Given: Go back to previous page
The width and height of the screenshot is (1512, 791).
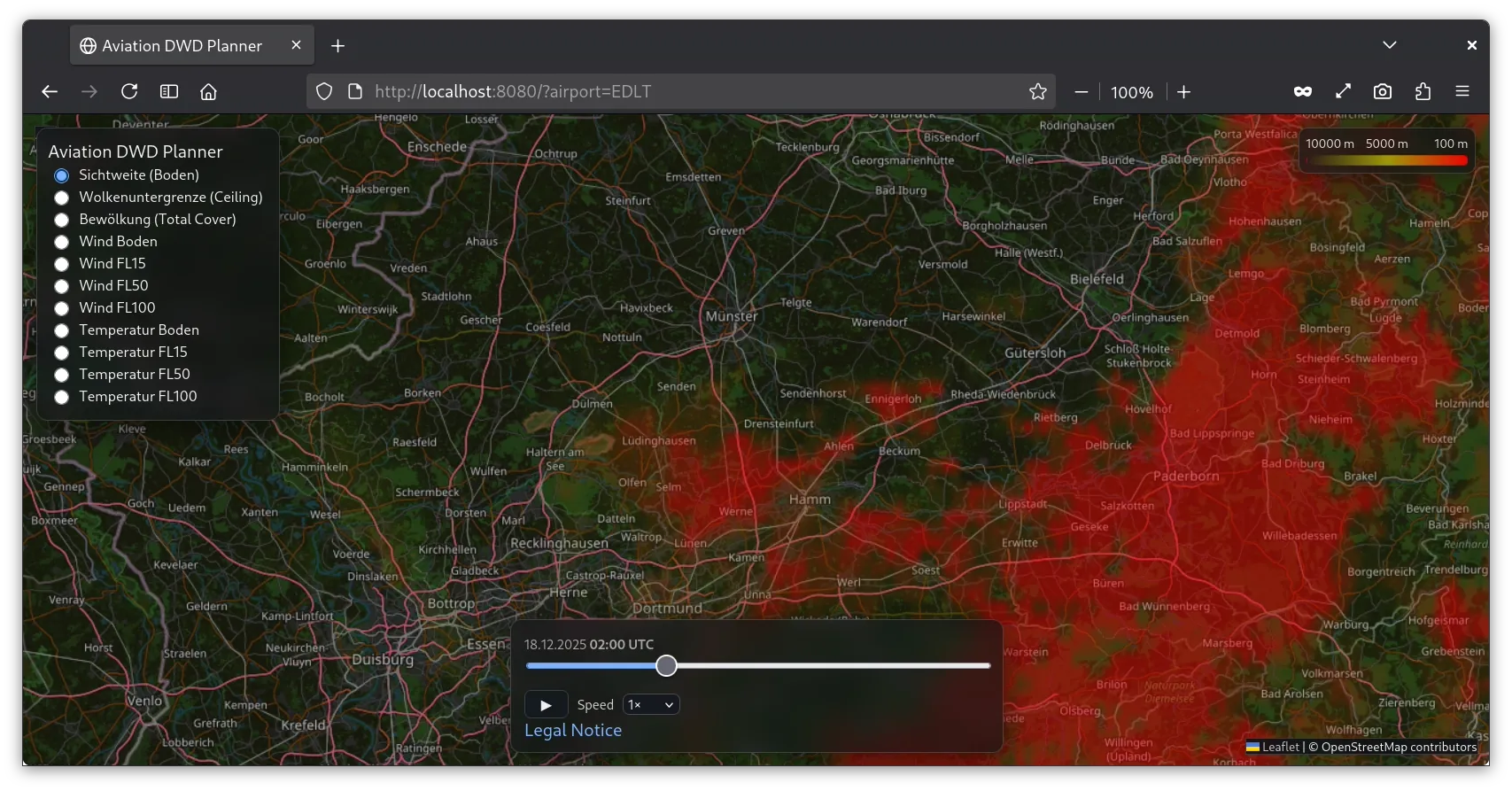Looking at the screenshot, I should [x=50, y=92].
